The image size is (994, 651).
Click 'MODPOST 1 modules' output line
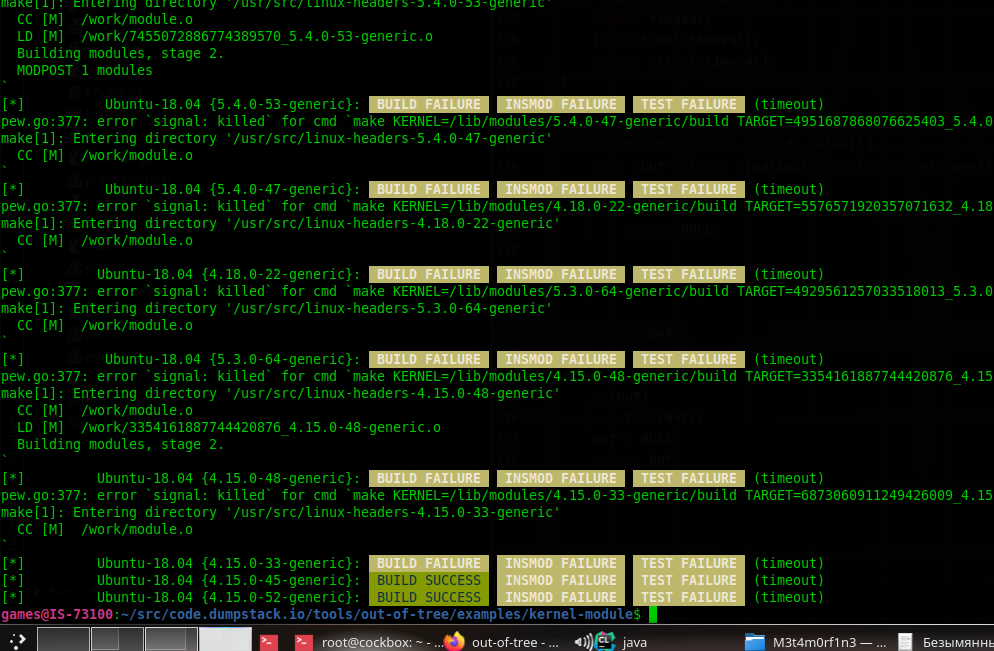coord(84,70)
